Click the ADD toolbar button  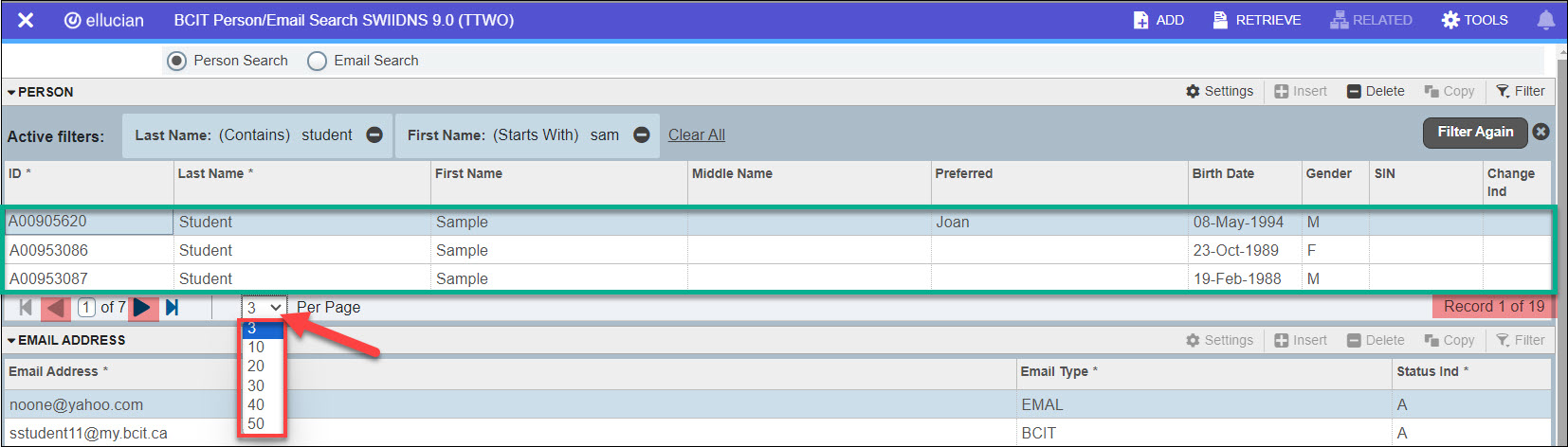tap(1158, 20)
